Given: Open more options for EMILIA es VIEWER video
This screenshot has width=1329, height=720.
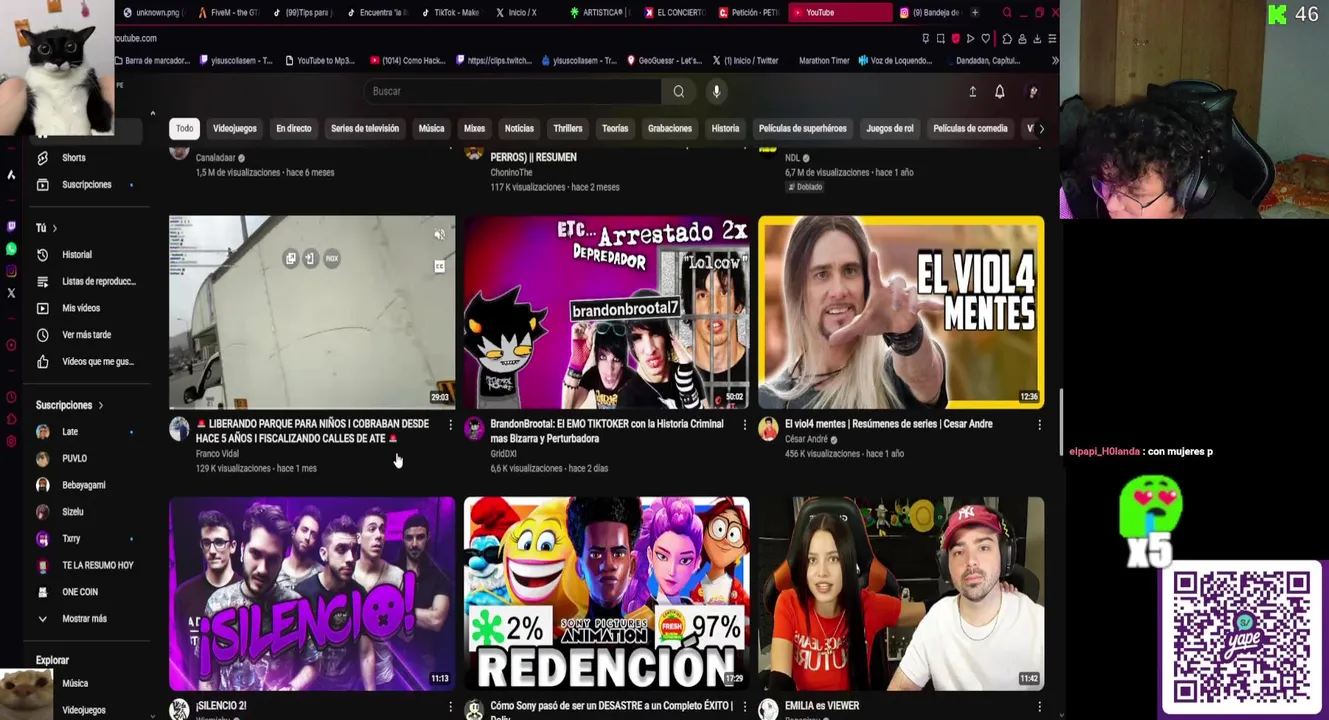Looking at the screenshot, I should pos(1039,707).
